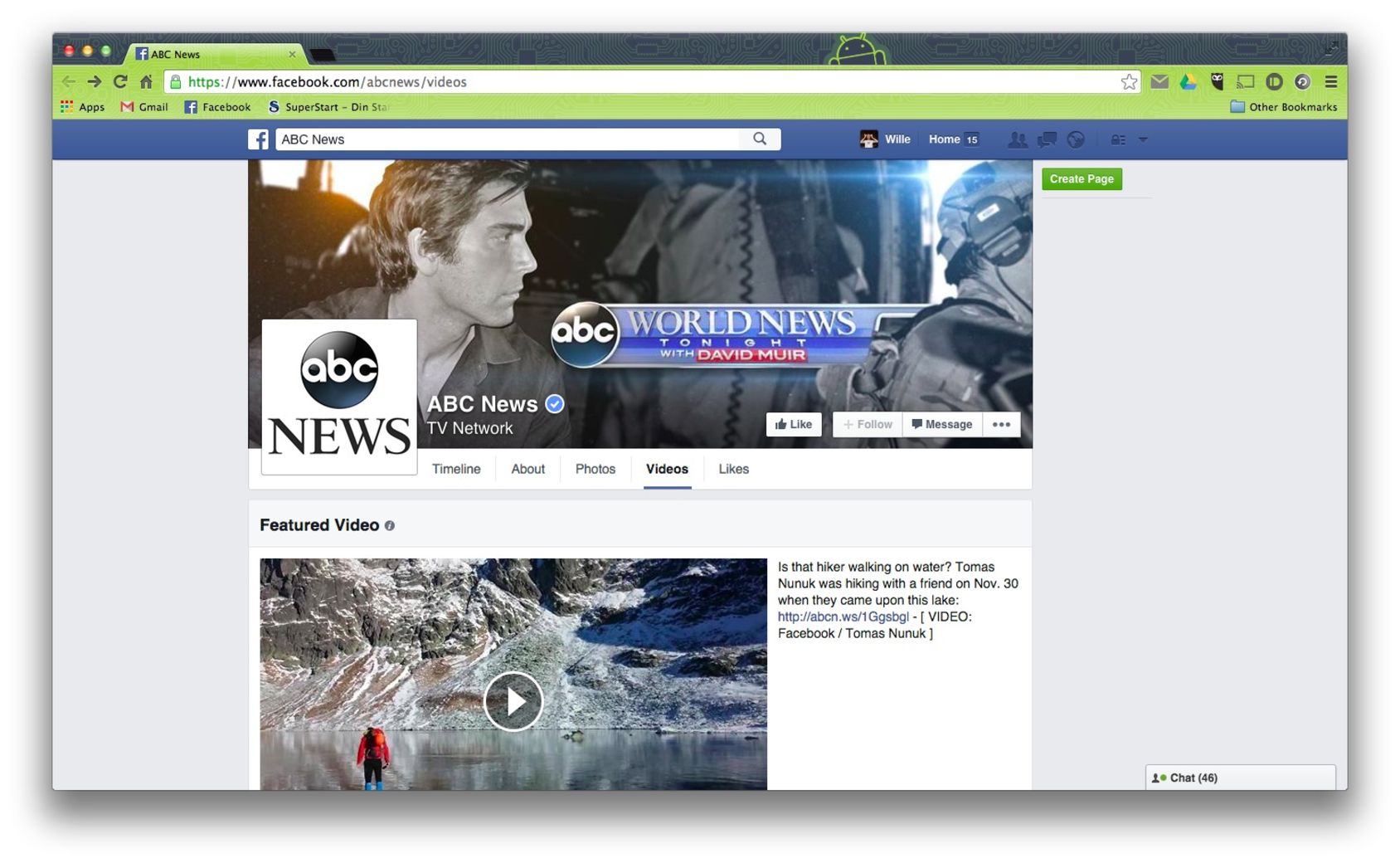This screenshot has height=863, width=1400.
Task: Click the search magnifier icon
Action: click(x=760, y=139)
